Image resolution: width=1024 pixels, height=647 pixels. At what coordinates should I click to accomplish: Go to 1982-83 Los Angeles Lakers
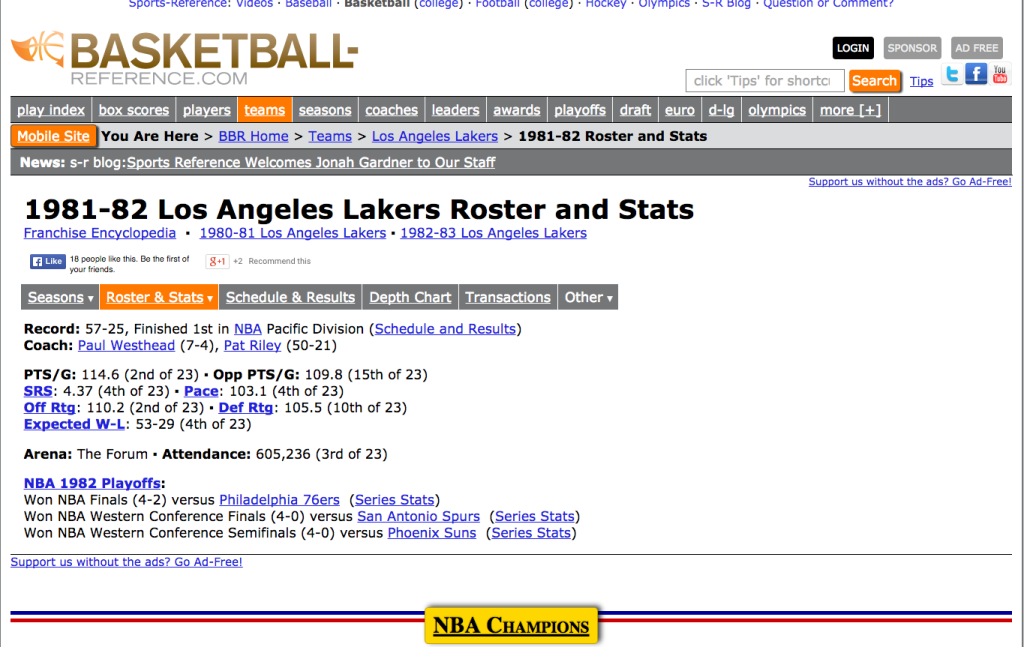494,233
